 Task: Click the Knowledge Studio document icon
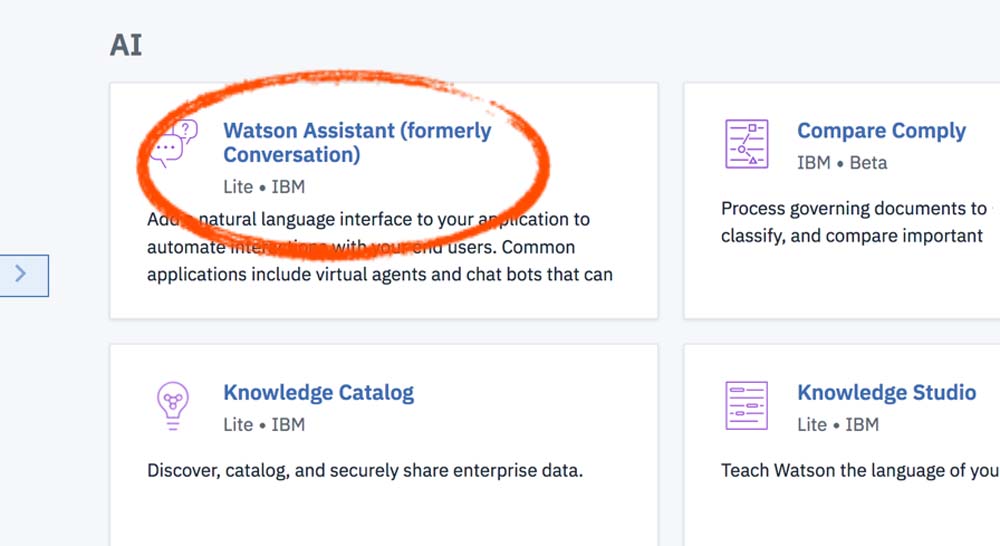coord(745,405)
